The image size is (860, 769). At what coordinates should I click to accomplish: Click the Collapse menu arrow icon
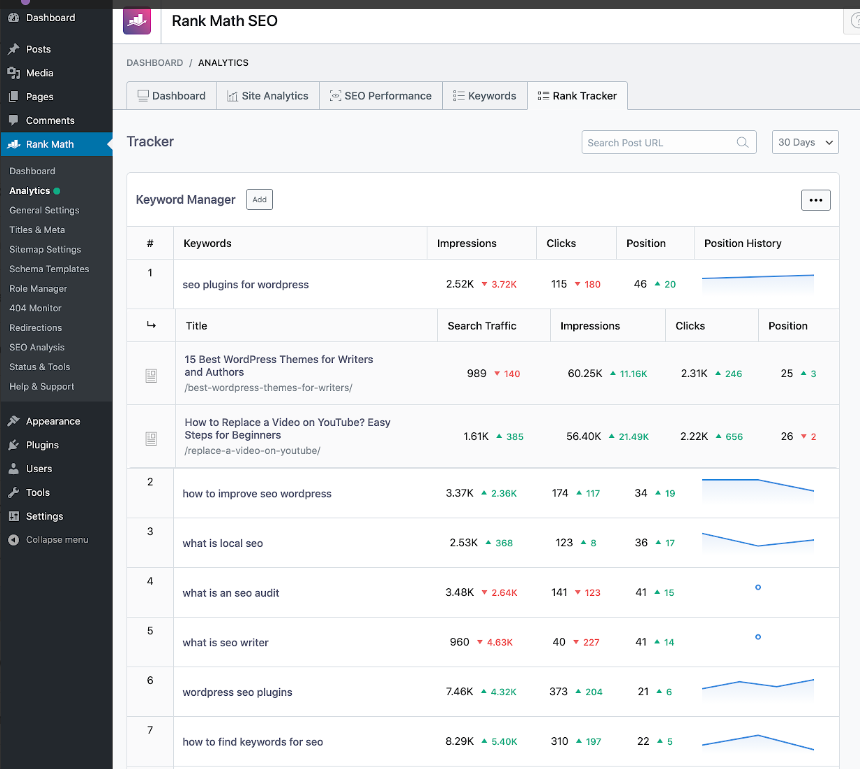coord(14,540)
